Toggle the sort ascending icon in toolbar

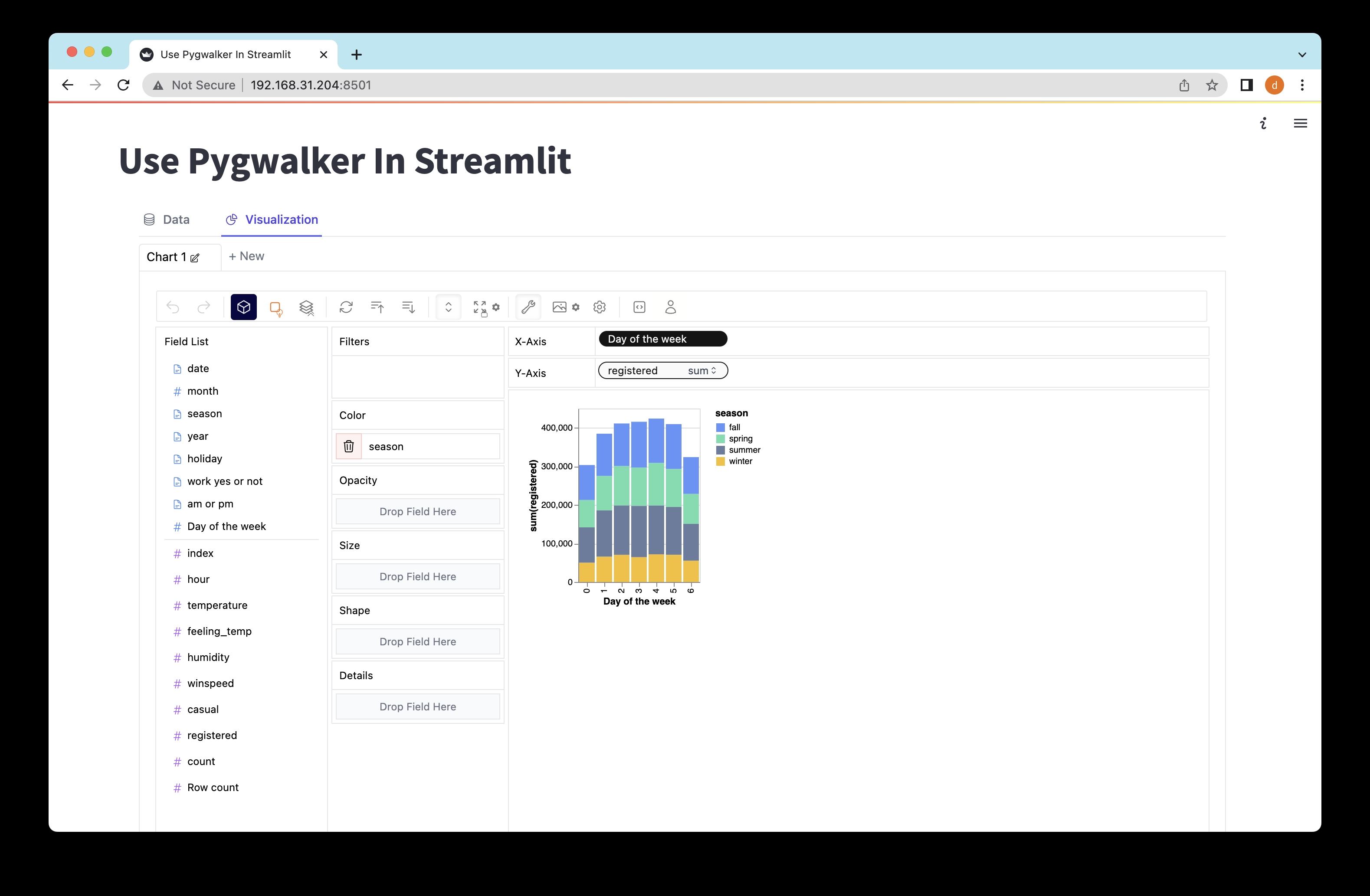coord(377,307)
